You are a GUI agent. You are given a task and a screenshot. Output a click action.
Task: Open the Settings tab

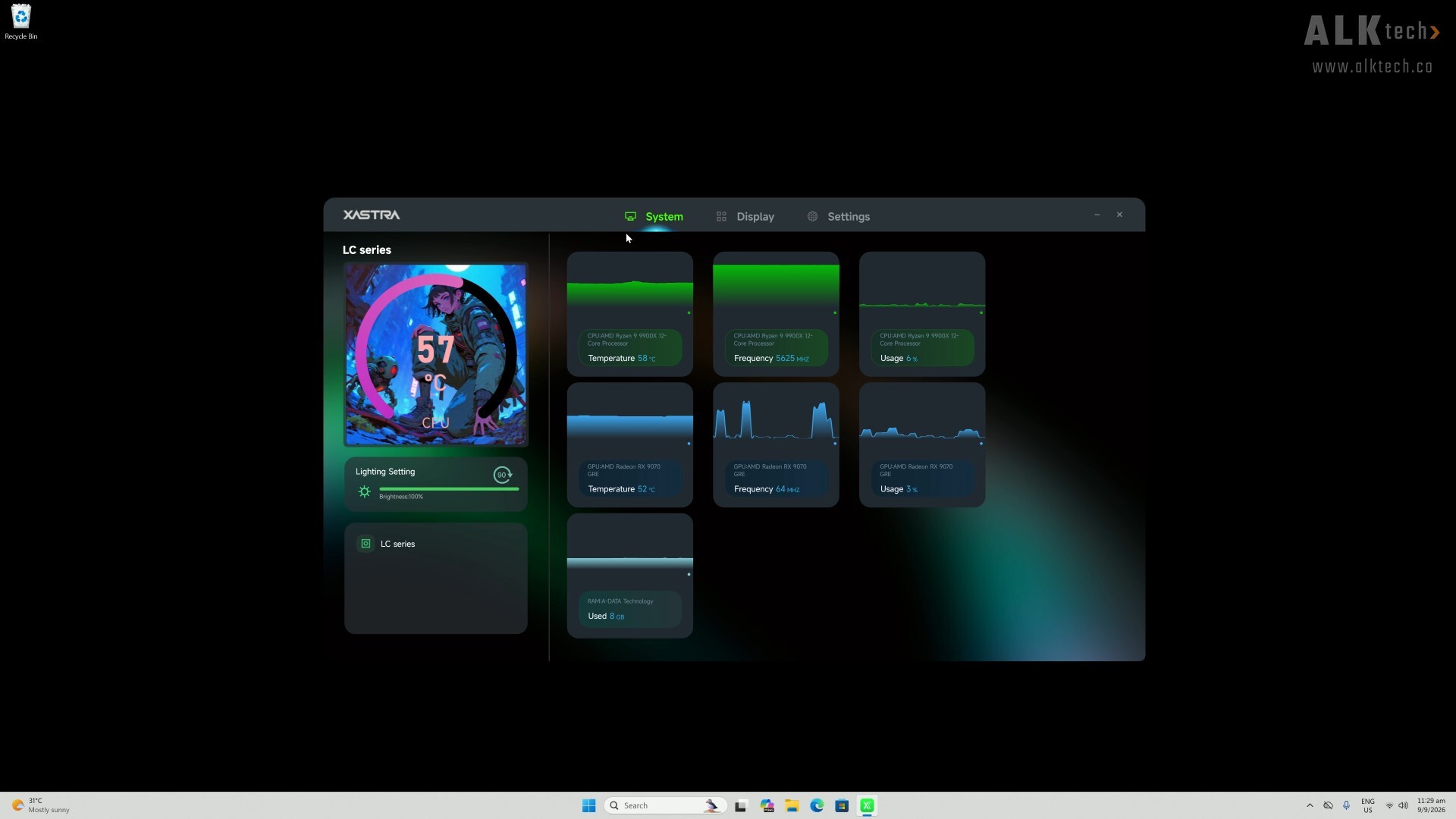[838, 217]
